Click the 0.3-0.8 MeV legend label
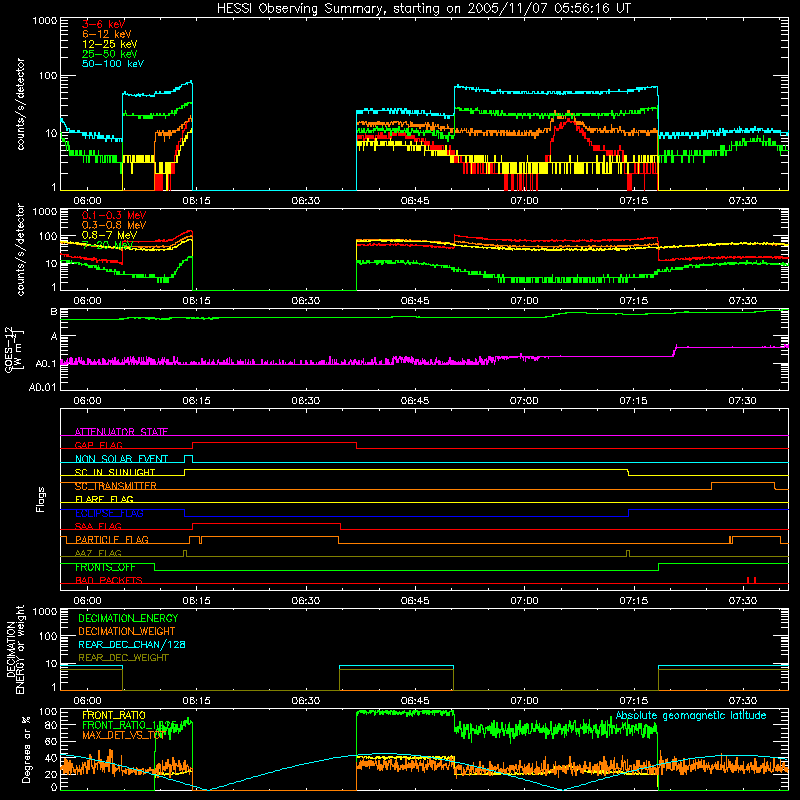The image size is (800, 800). pos(114,225)
